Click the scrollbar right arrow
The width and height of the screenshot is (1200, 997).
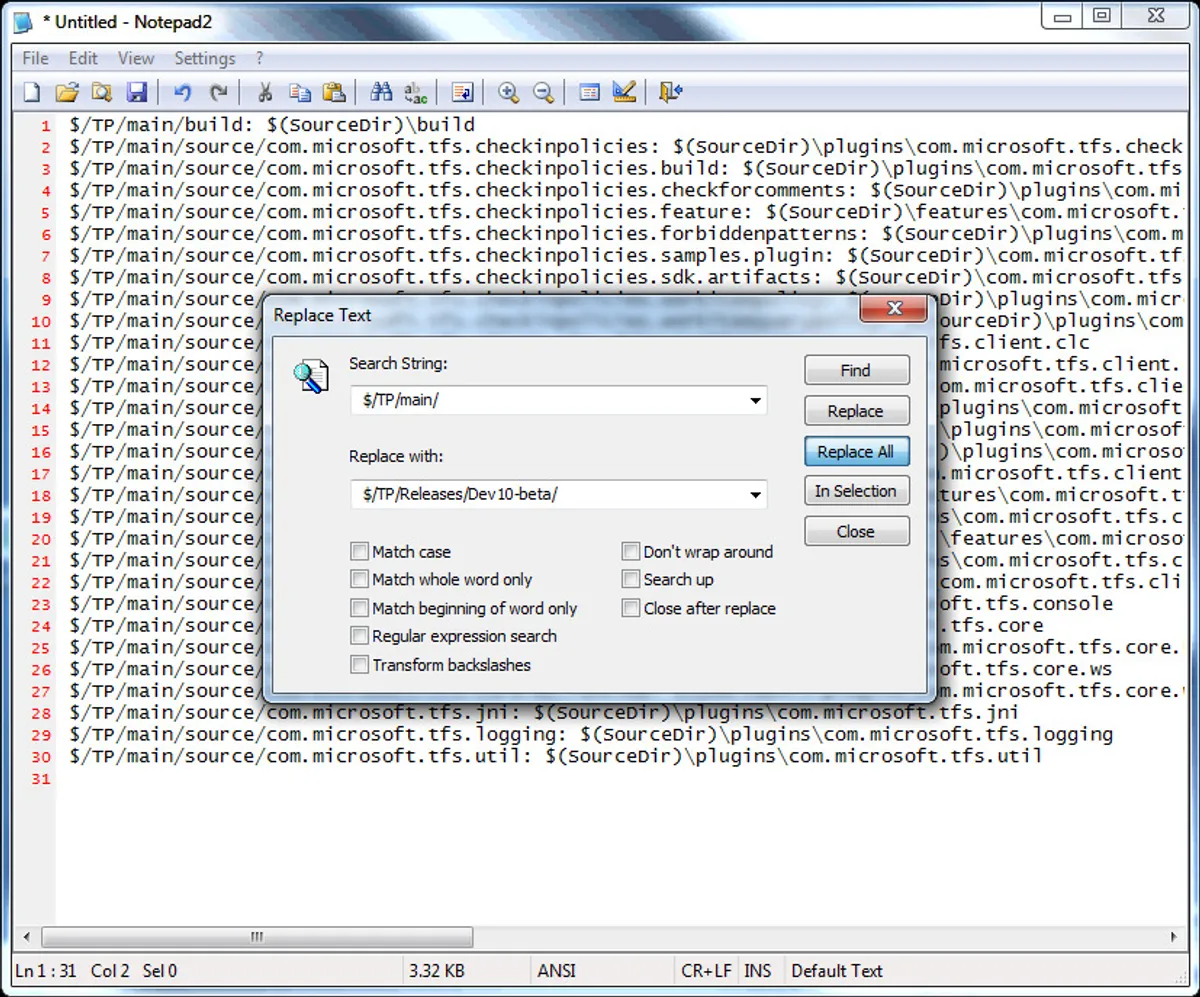point(1172,937)
